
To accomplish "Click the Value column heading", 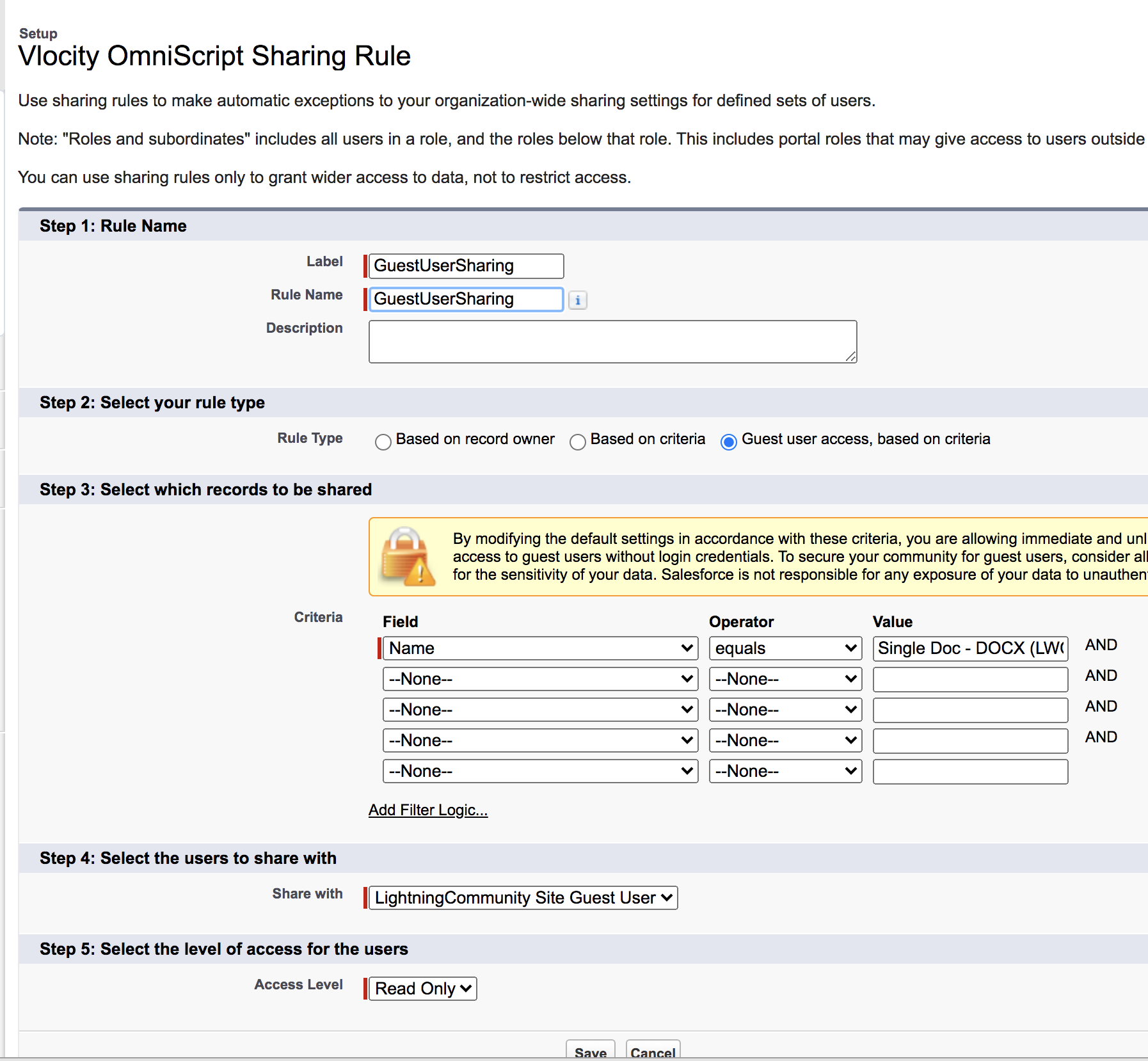I will point(893,622).
